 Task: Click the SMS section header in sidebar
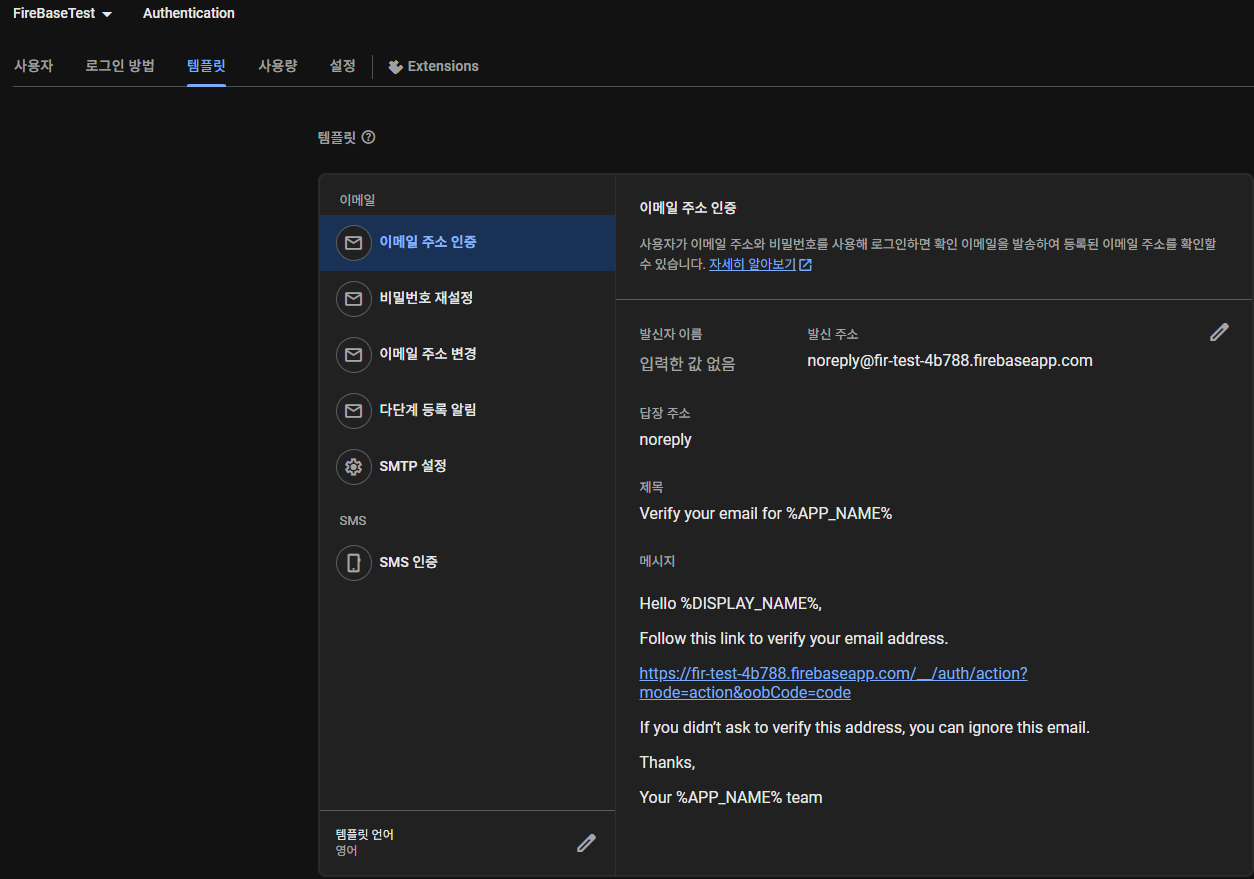pos(353,521)
